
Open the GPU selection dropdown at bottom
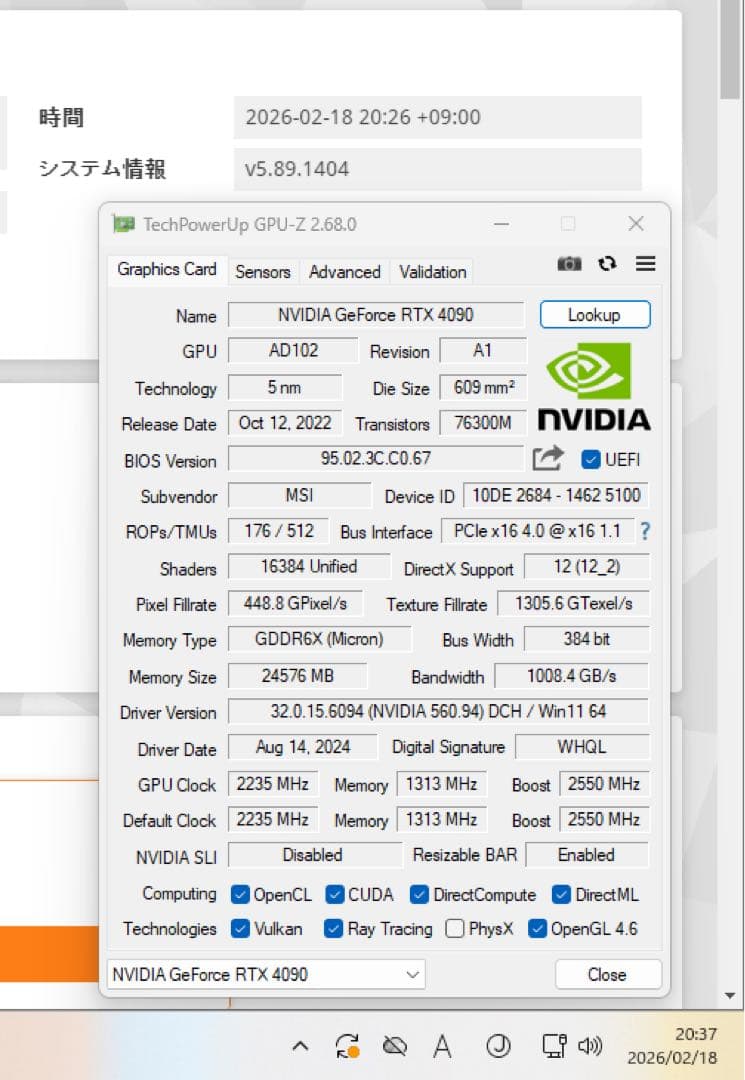[266, 975]
